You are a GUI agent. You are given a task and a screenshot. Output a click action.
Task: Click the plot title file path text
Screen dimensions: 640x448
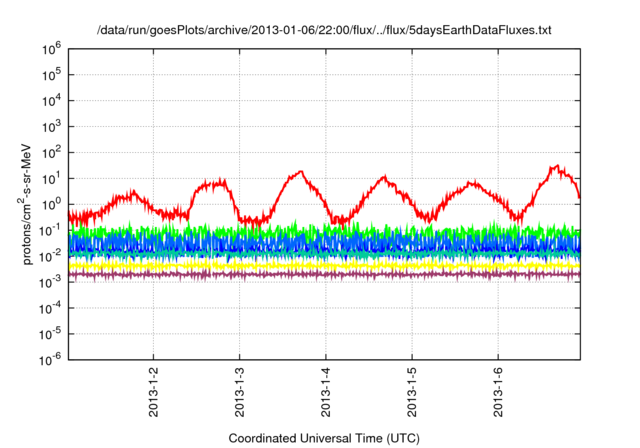324,30
